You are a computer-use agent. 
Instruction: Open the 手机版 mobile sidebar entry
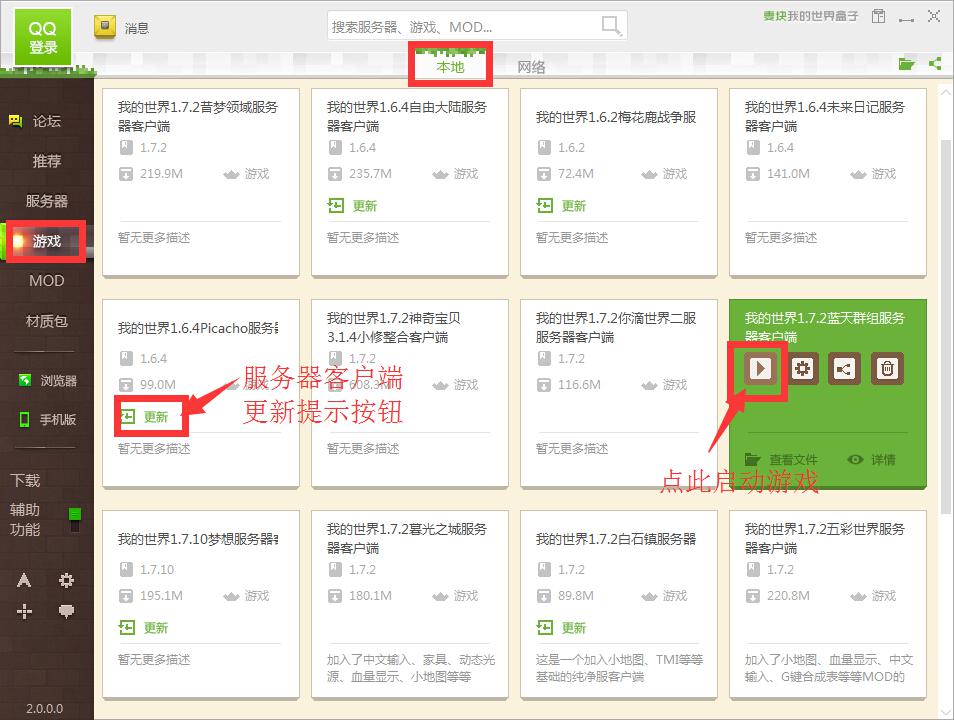[x=47, y=419]
